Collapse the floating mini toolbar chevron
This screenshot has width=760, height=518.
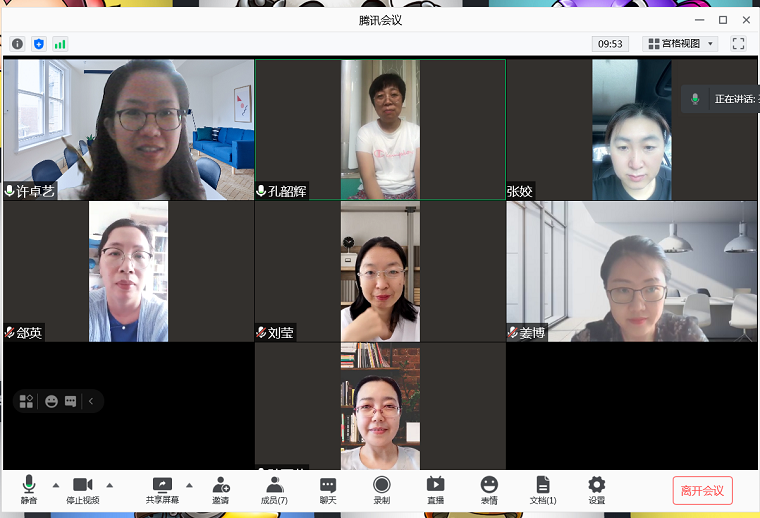click(x=91, y=401)
